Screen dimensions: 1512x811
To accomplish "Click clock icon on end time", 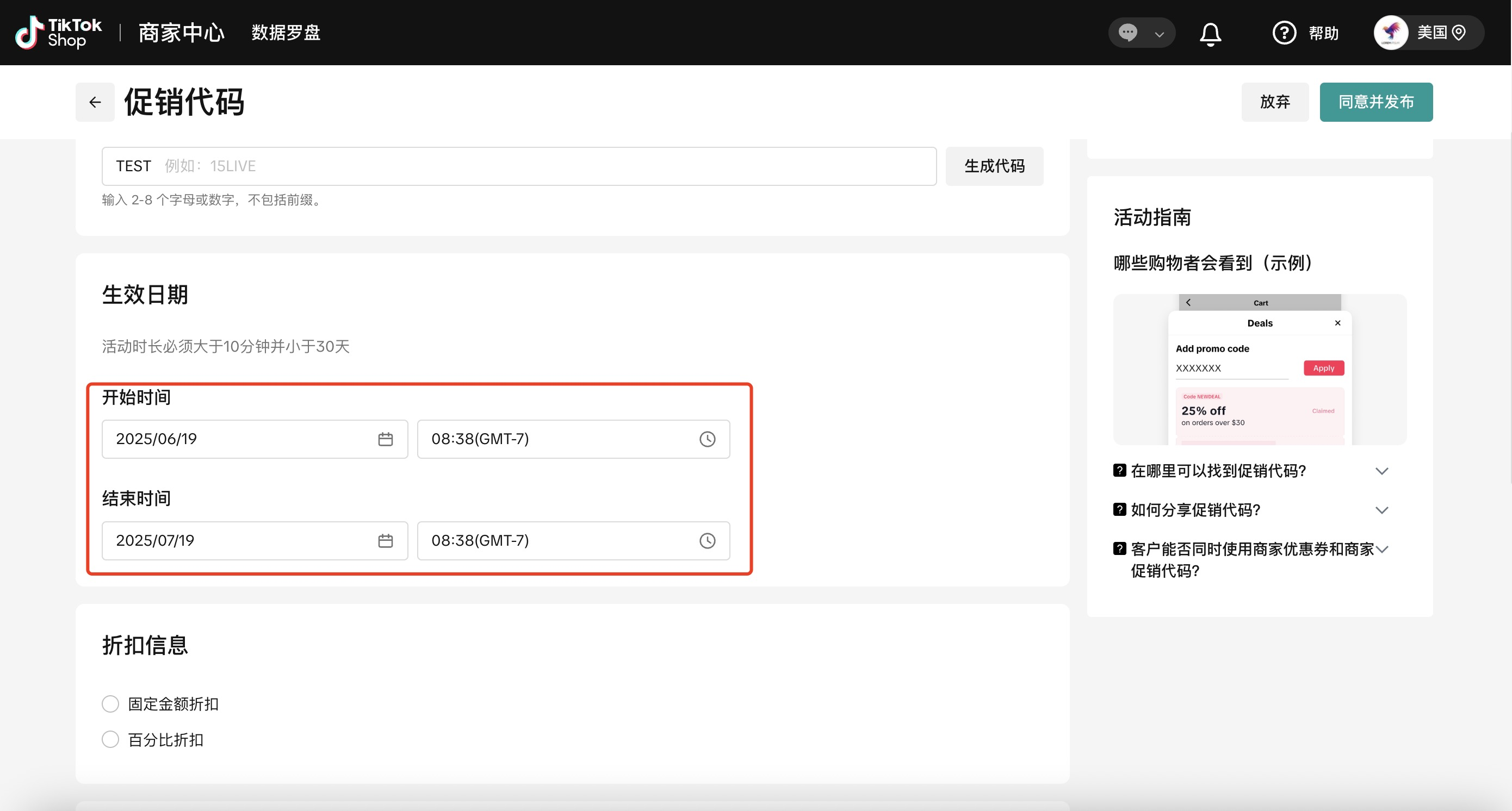I will click(x=707, y=541).
